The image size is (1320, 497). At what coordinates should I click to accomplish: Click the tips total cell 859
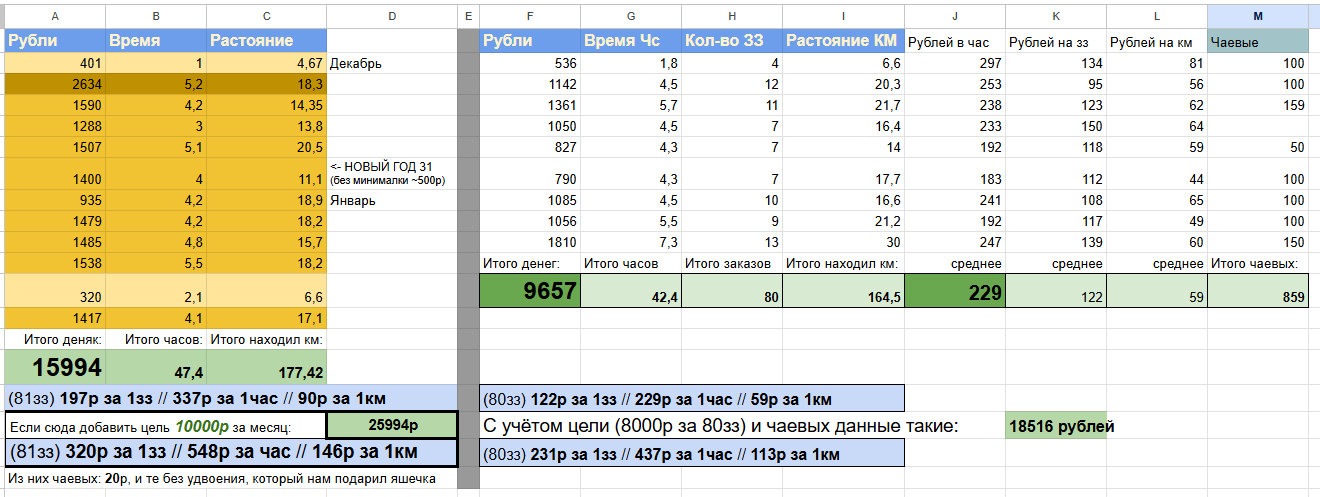coord(1258,292)
